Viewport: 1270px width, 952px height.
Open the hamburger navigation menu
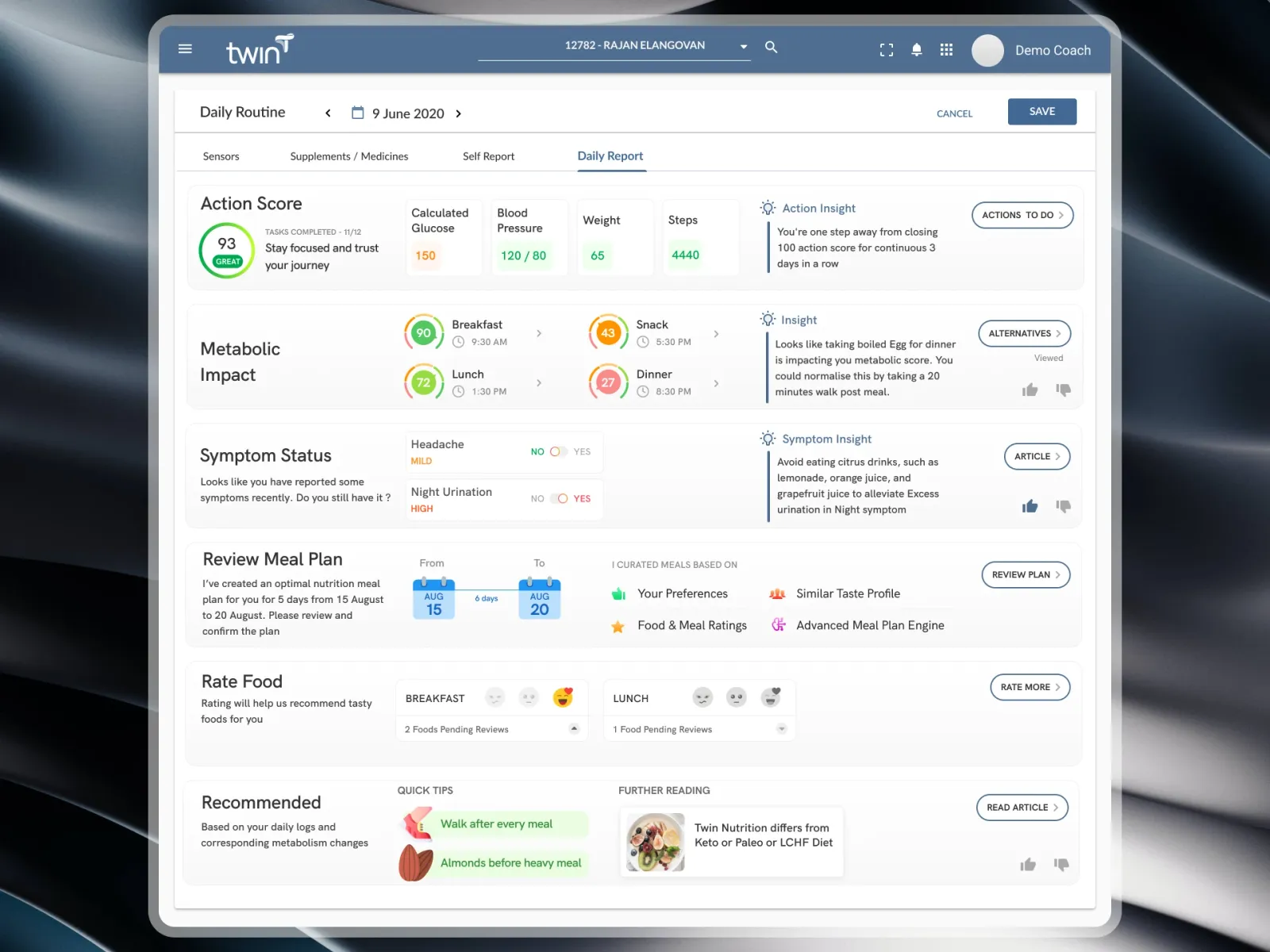point(185,48)
